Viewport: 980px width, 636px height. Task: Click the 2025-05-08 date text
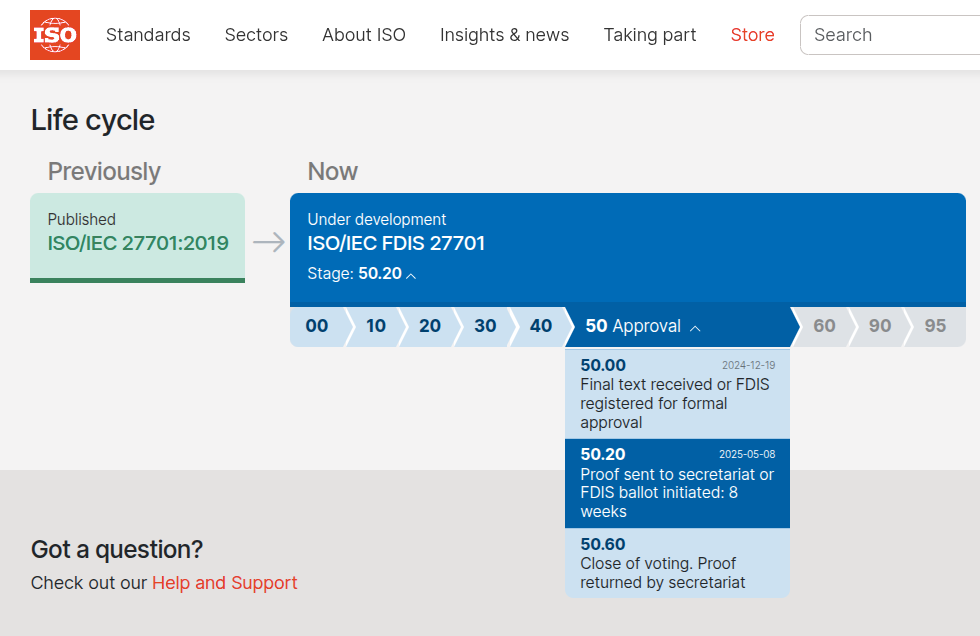click(x=747, y=454)
